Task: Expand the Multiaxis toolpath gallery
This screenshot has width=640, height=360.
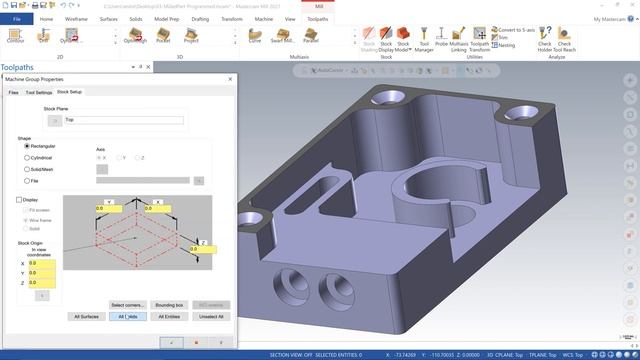Action: (355, 43)
